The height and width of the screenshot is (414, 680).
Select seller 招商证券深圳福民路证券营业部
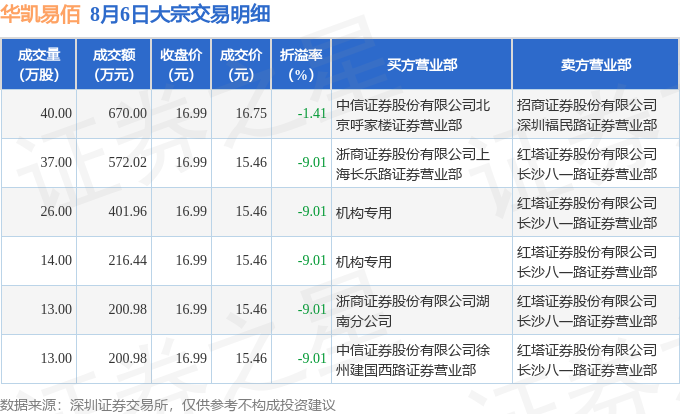[587, 115]
